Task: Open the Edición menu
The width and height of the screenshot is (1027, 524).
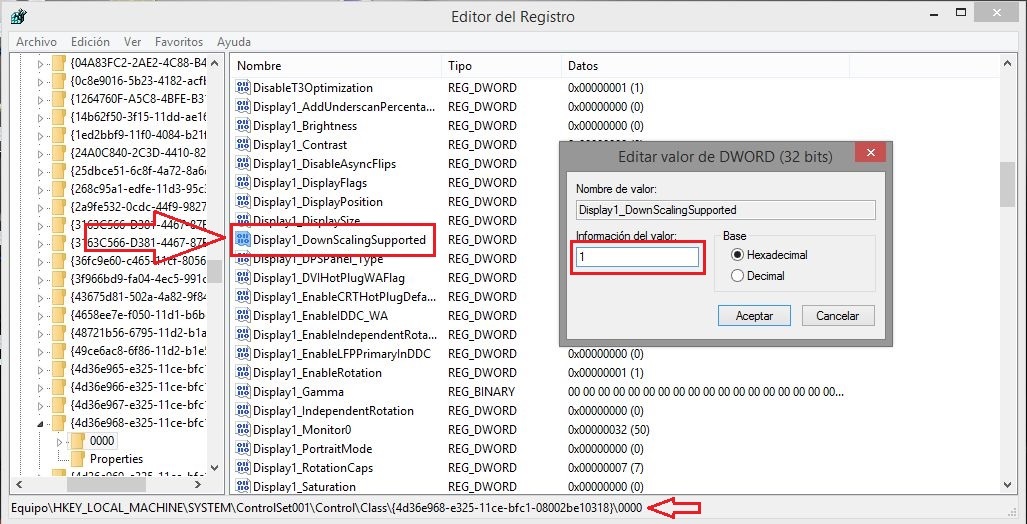Action: pyautogui.click(x=90, y=42)
